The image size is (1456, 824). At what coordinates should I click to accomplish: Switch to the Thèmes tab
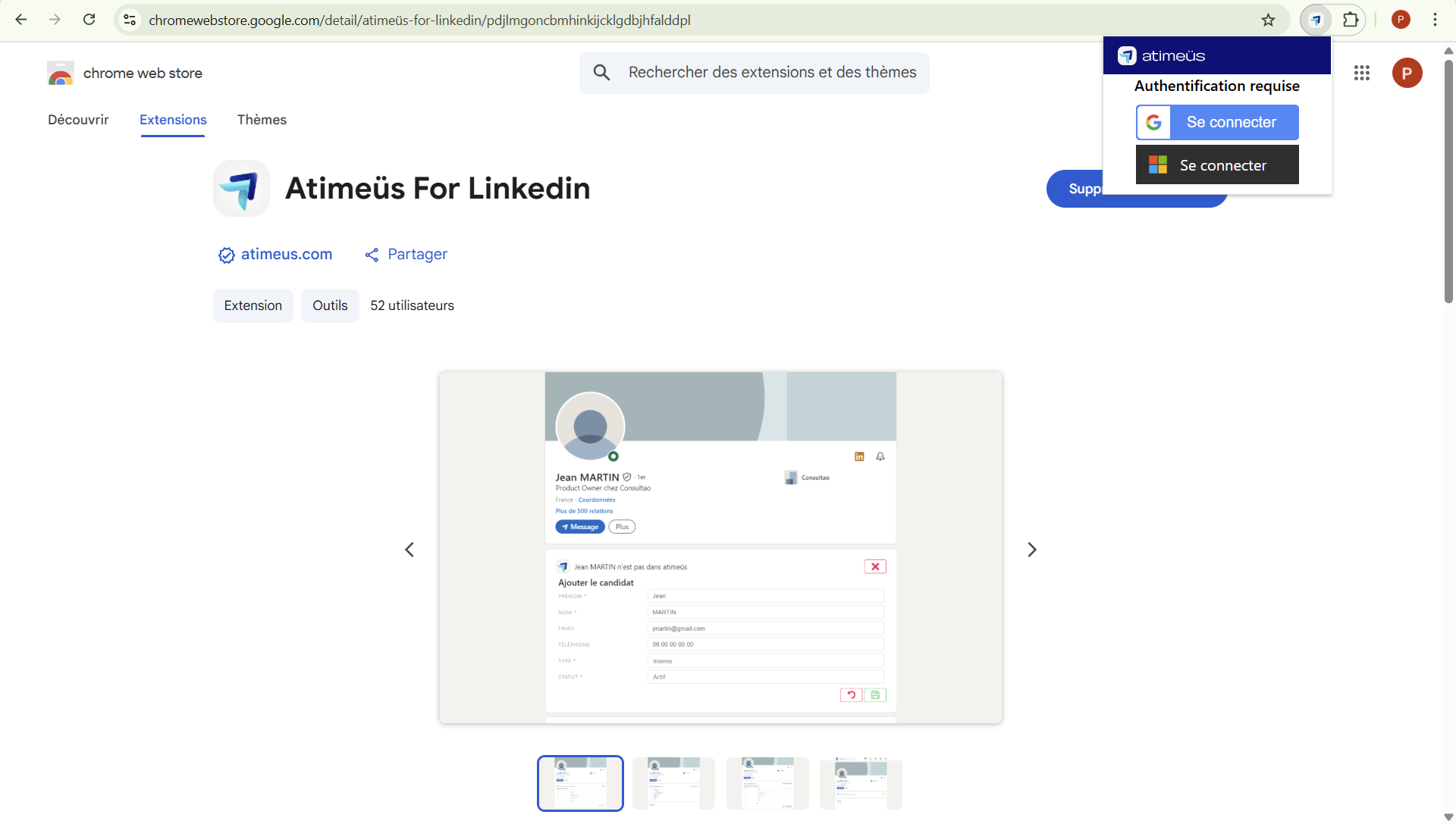pyautogui.click(x=262, y=120)
